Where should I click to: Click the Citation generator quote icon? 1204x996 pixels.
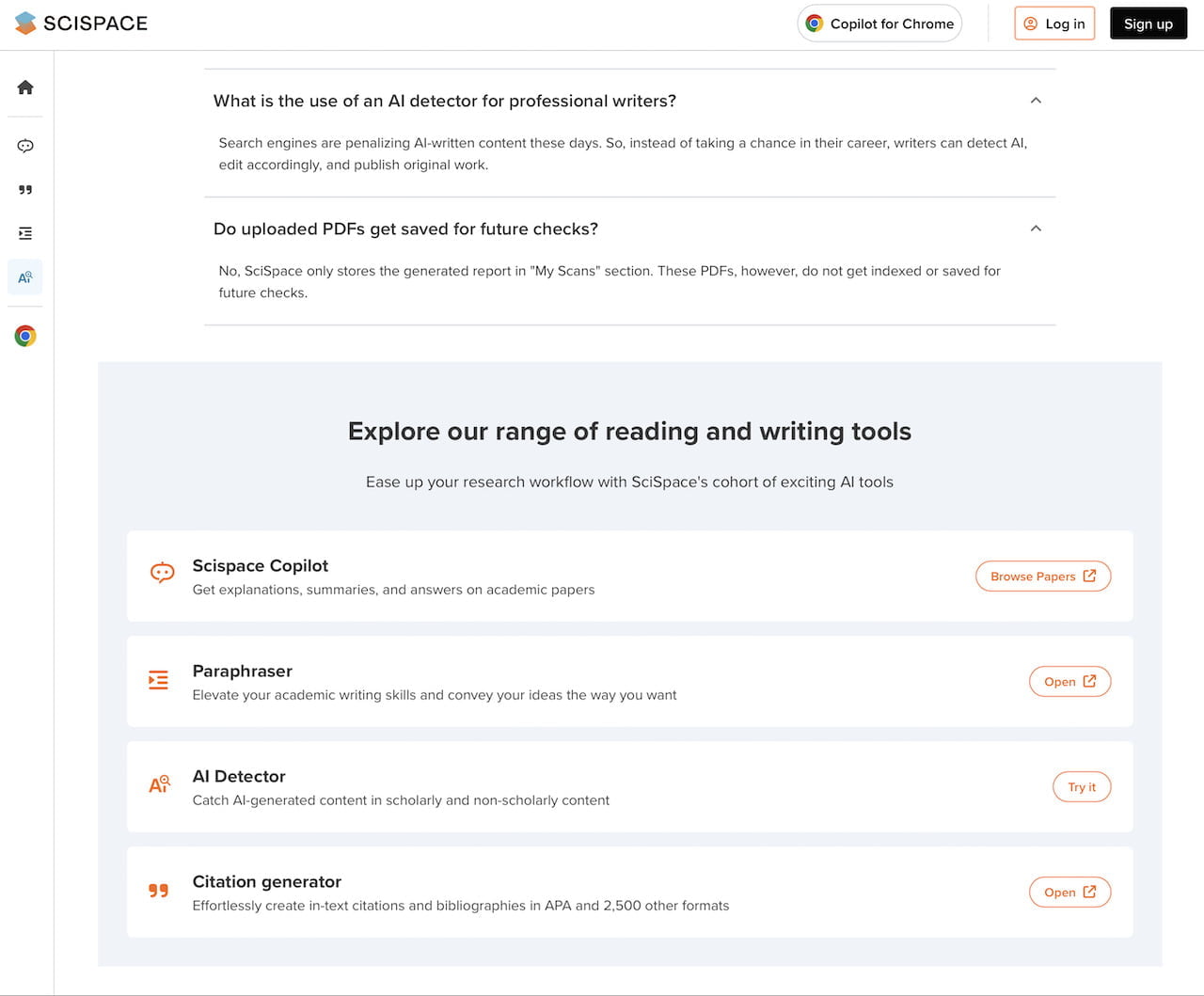pos(158,890)
